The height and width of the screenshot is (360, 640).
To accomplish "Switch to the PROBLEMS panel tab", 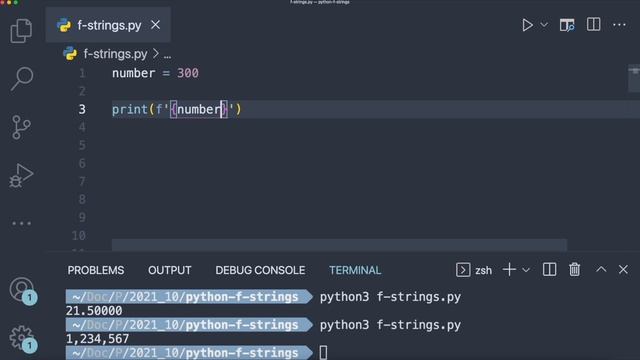I will click(x=96, y=270).
